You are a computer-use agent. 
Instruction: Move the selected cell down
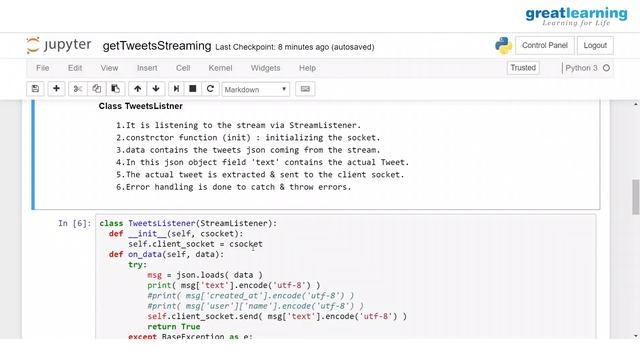click(156, 89)
